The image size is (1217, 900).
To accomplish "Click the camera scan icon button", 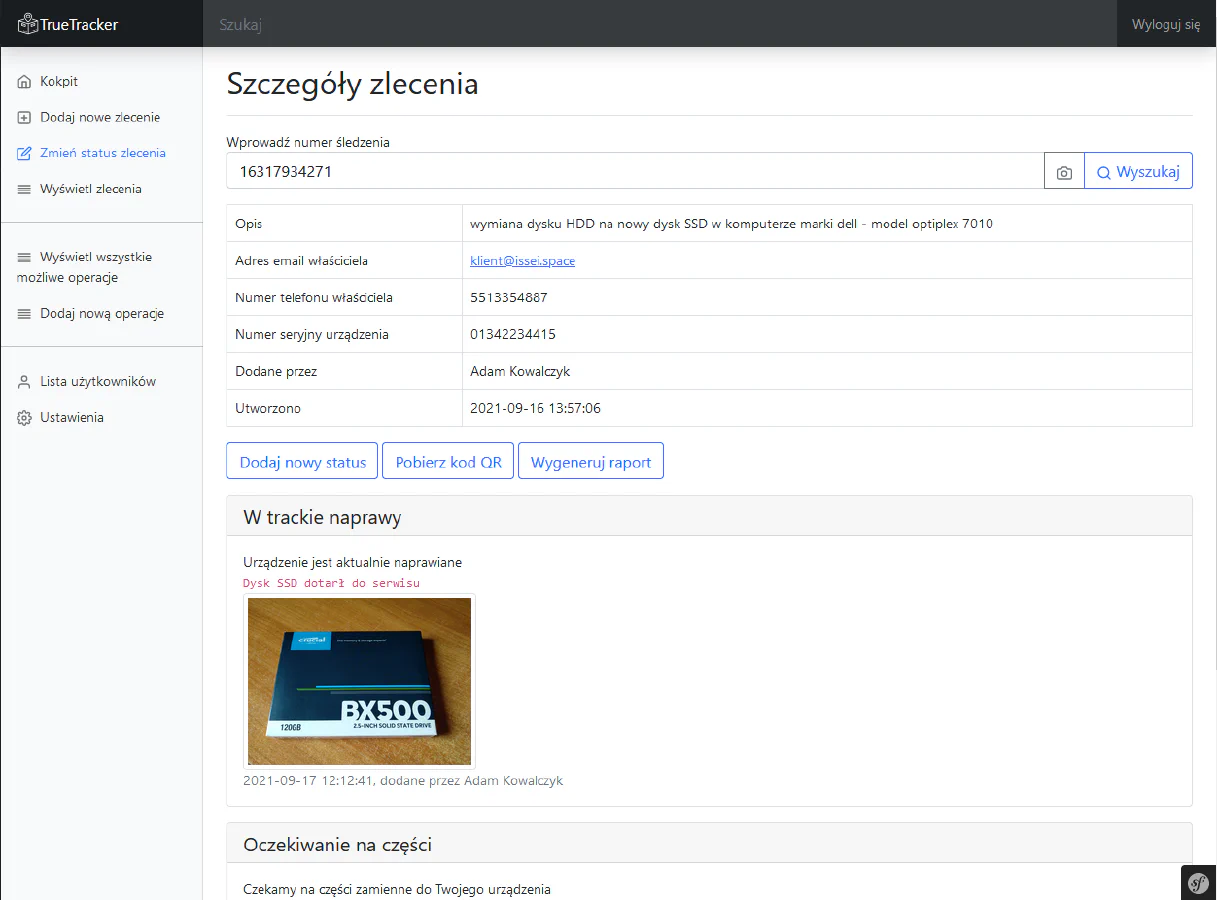I will click(x=1064, y=172).
